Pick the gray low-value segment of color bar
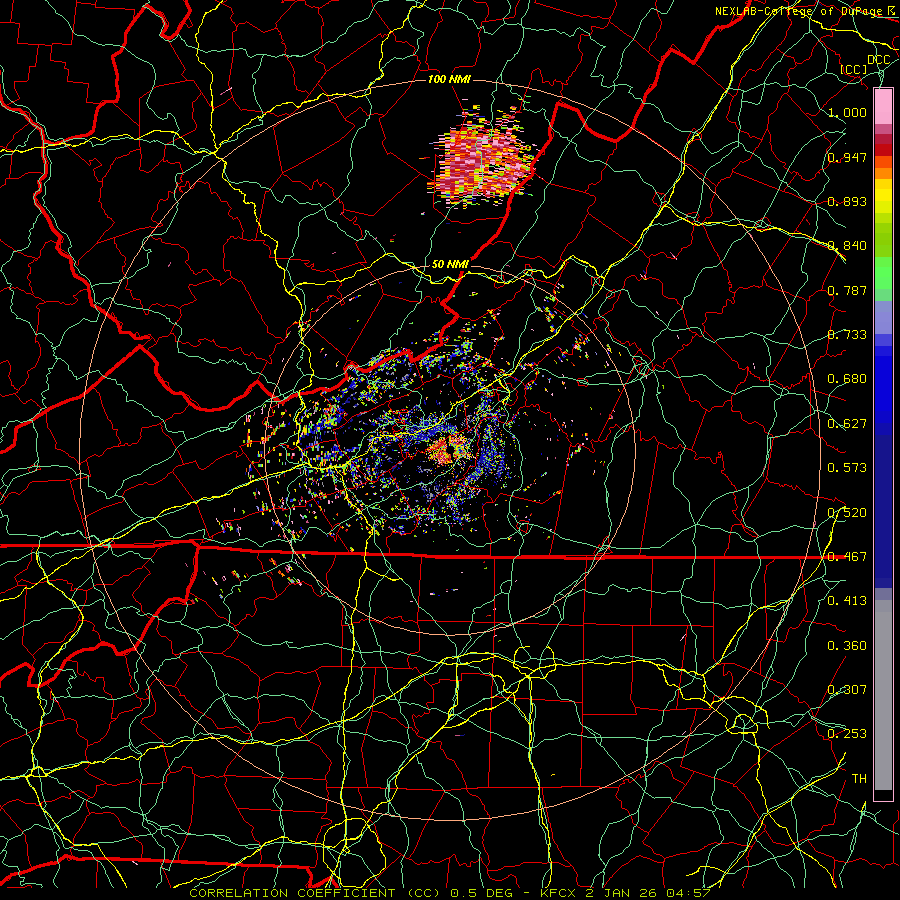The image size is (900, 900). coord(883,695)
